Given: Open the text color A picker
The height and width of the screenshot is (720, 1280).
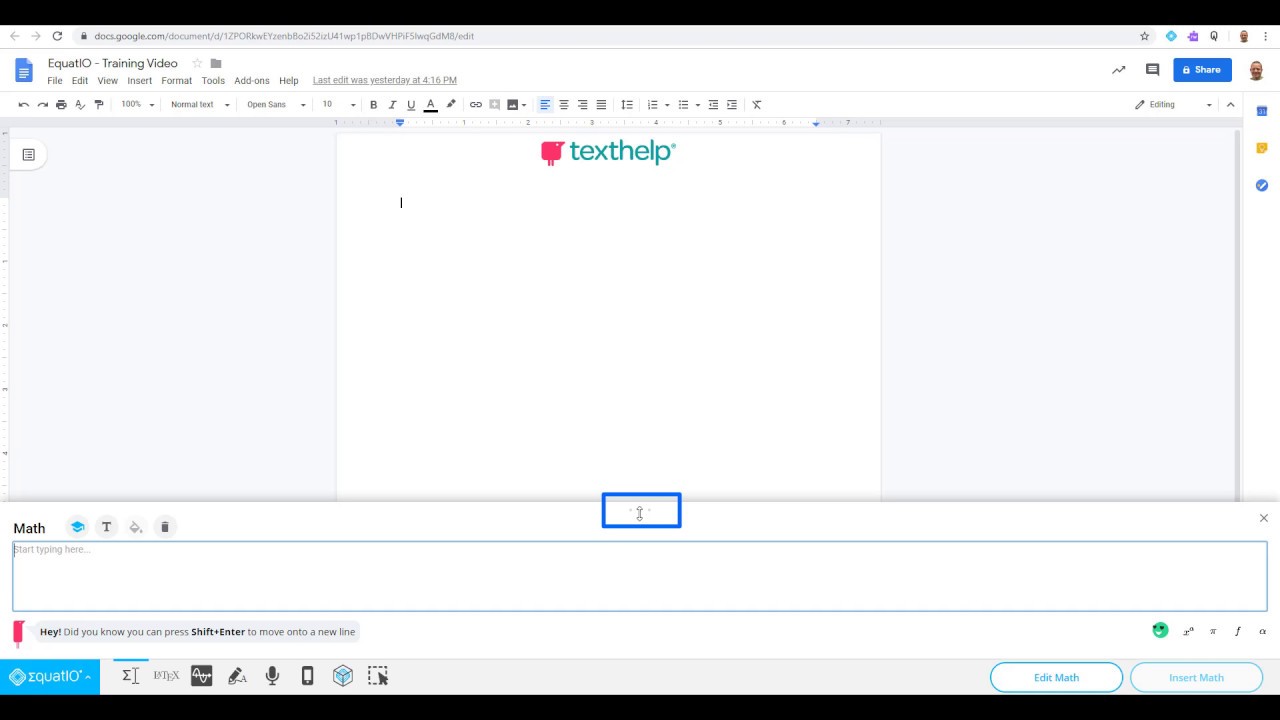Looking at the screenshot, I should [431, 104].
